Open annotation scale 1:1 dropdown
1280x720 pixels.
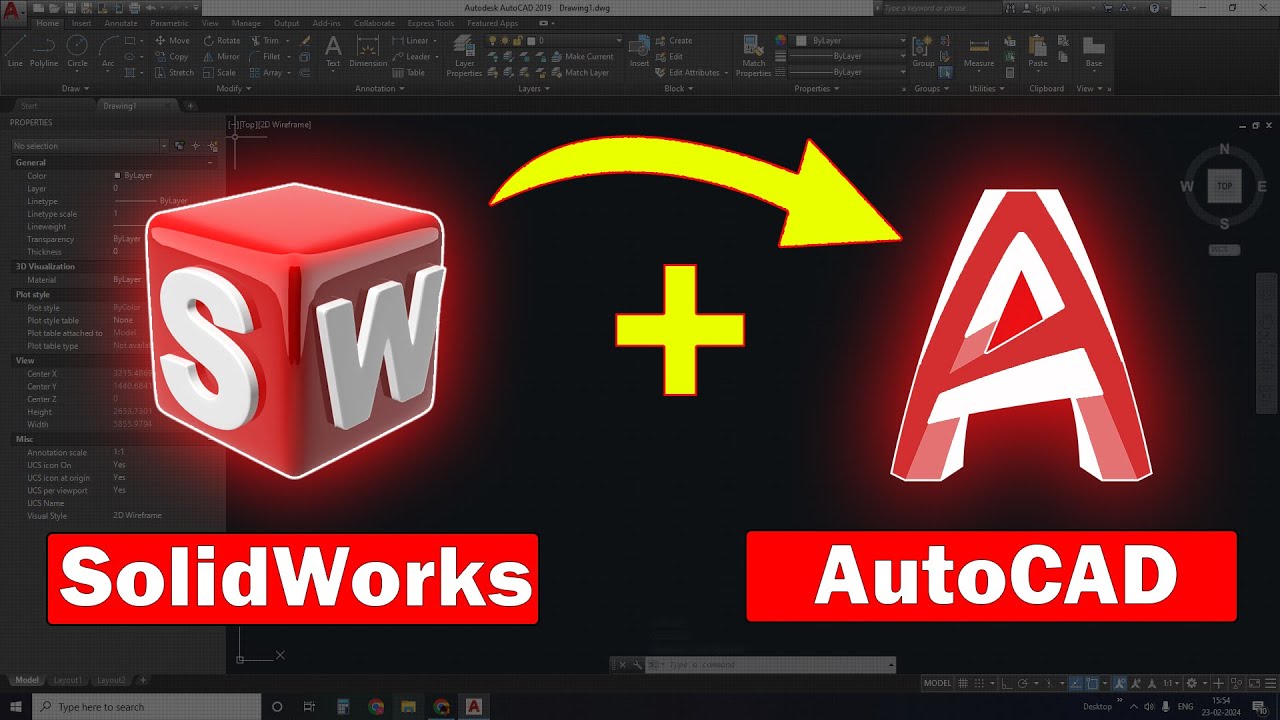(x=1171, y=683)
